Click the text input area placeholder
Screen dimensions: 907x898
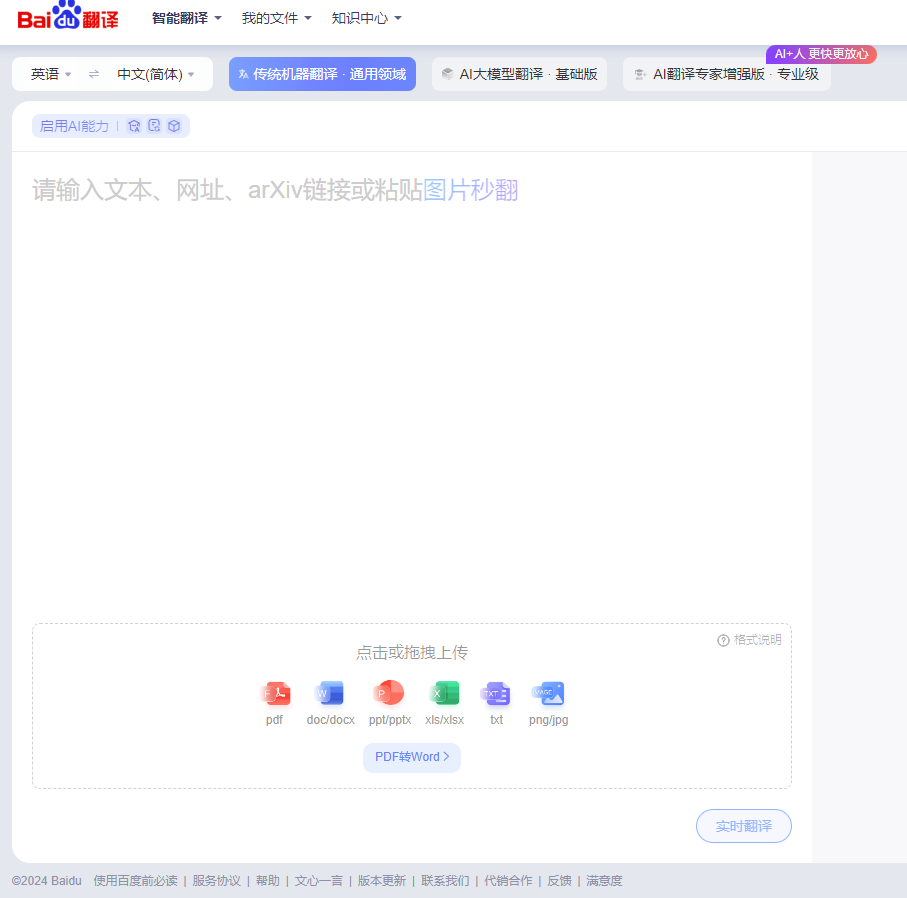pos(275,190)
